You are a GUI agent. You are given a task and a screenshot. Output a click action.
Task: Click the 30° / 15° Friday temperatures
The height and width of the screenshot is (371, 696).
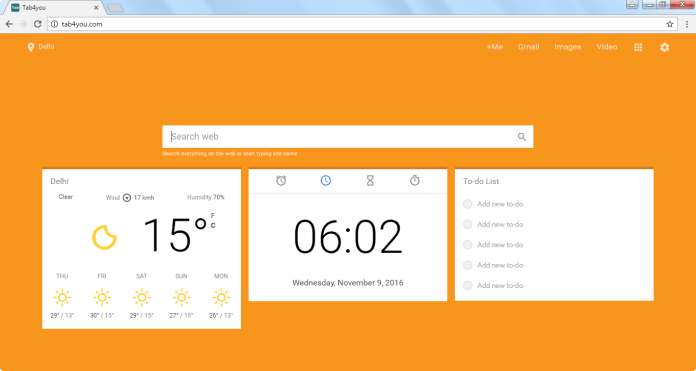point(102,316)
